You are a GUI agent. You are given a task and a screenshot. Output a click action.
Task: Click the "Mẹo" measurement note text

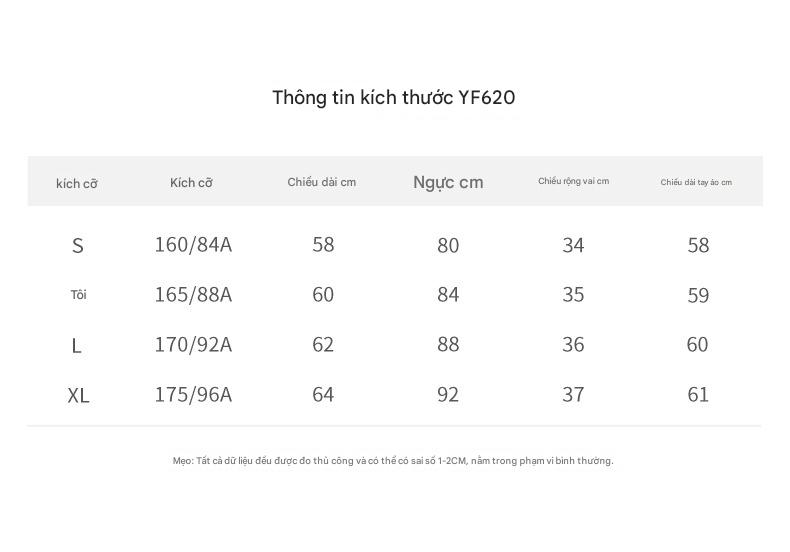(393, 461)
